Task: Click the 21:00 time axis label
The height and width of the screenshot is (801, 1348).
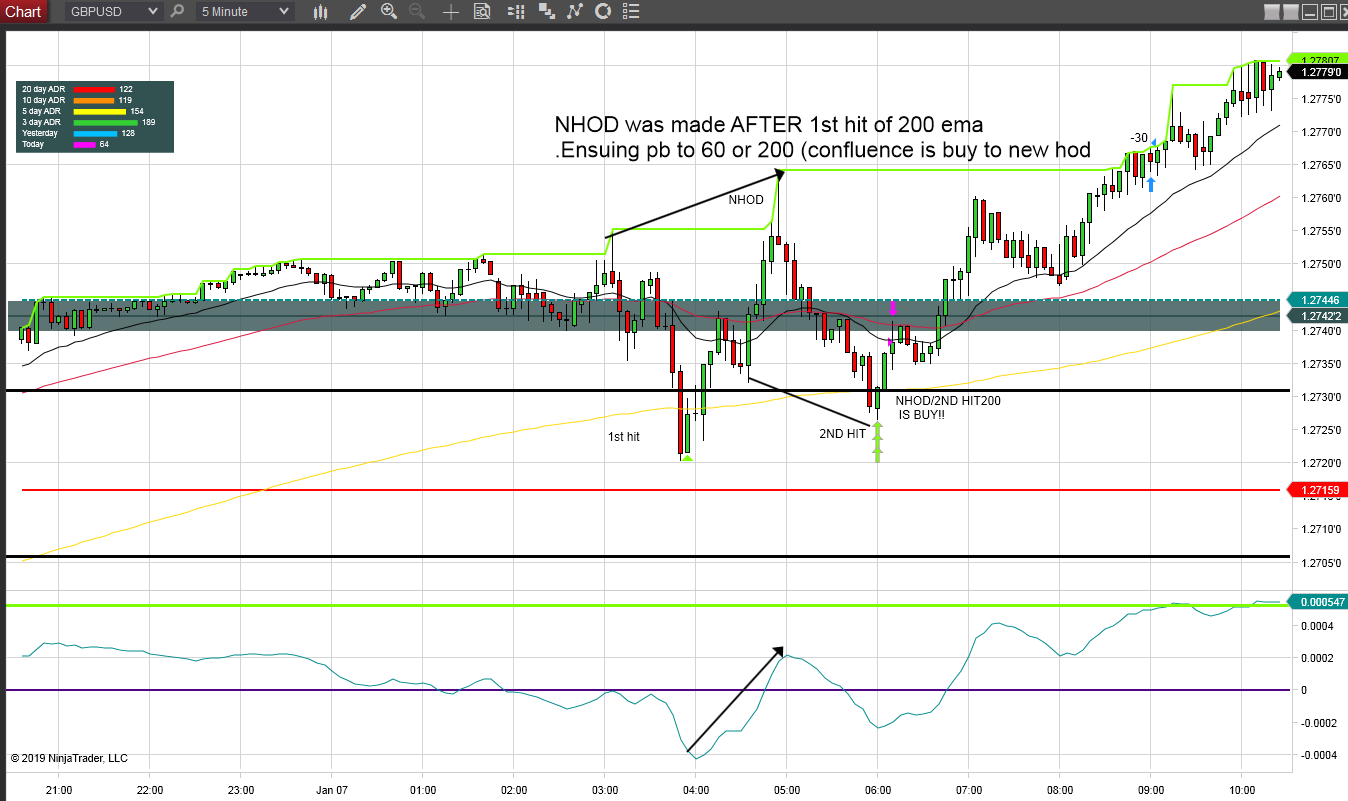Action: click(59, 790)
